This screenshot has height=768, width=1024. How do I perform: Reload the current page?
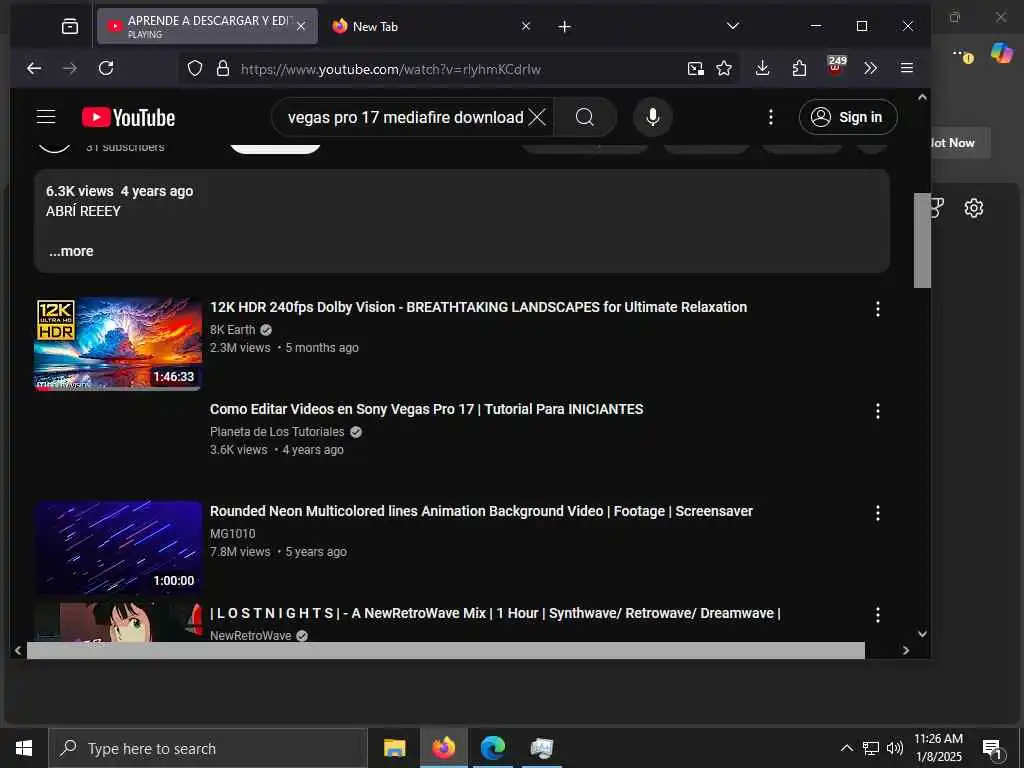coord(106,68)
